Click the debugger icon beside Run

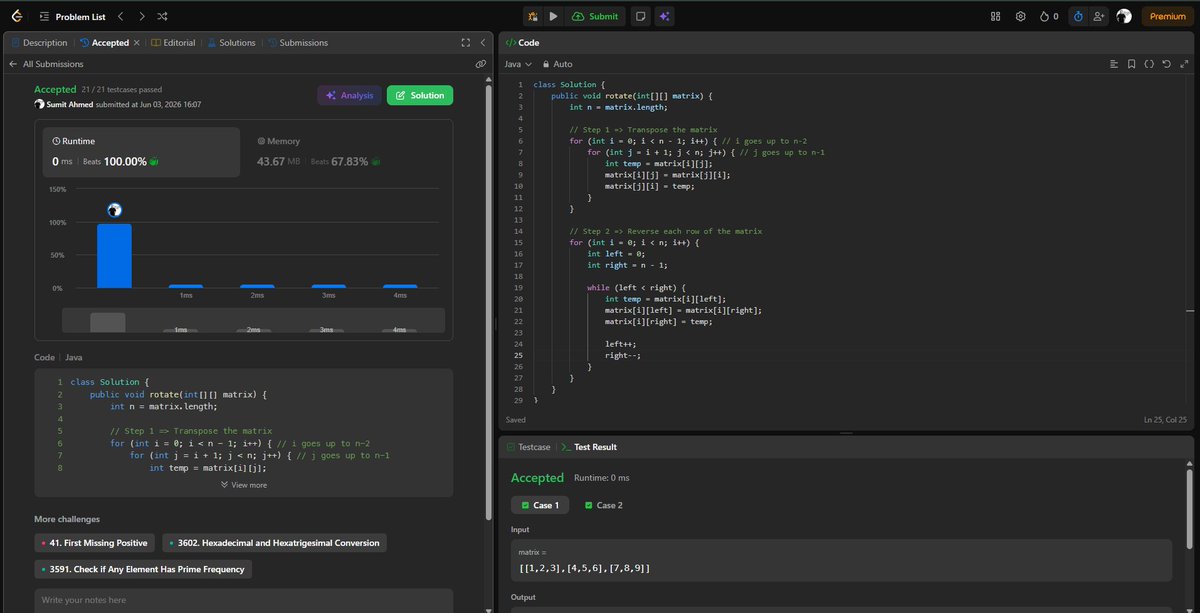(533, 17)
